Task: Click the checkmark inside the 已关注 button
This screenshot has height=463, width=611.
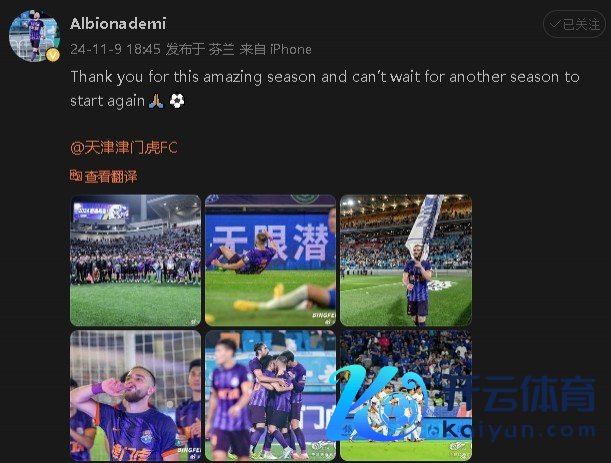Action: pos(554,24)
